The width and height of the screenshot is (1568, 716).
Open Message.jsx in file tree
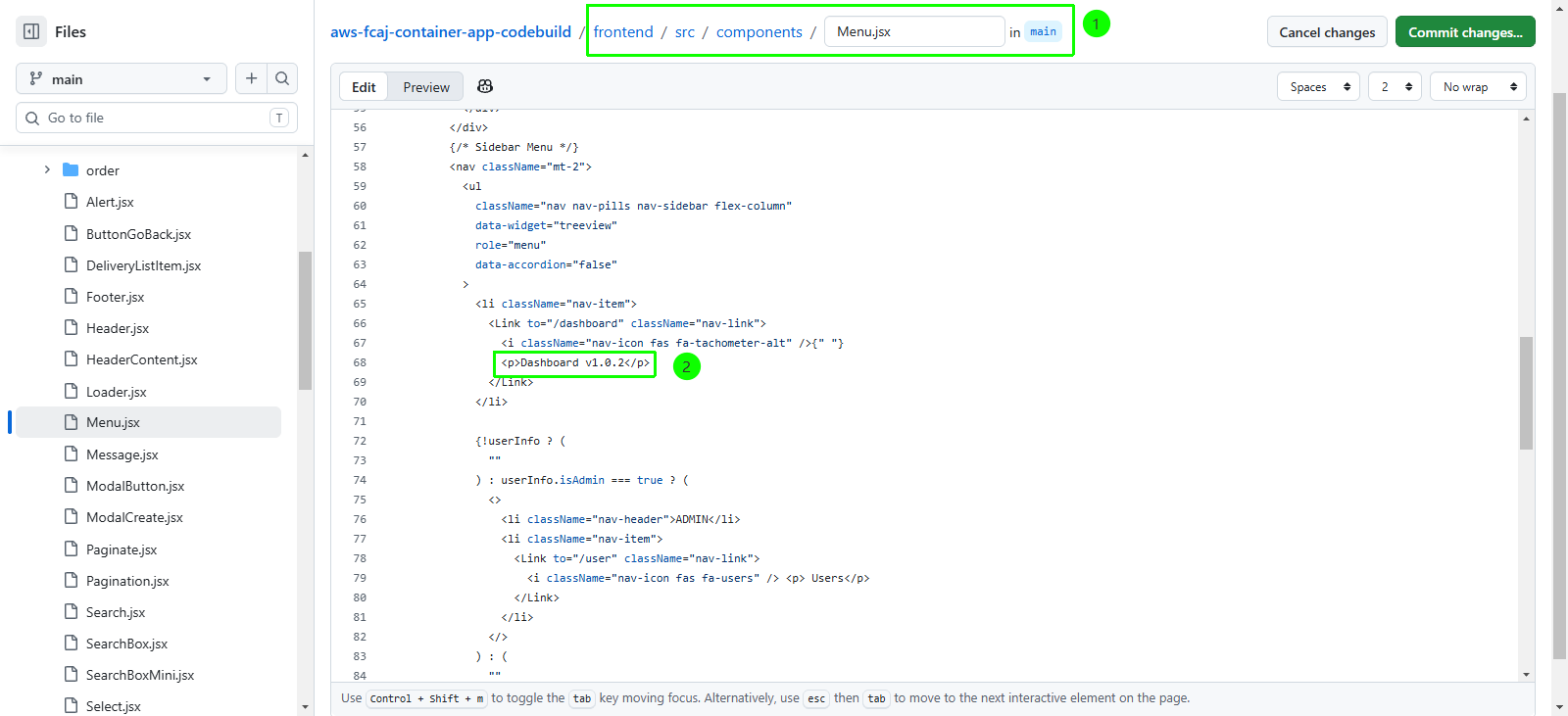click(122, 454)
